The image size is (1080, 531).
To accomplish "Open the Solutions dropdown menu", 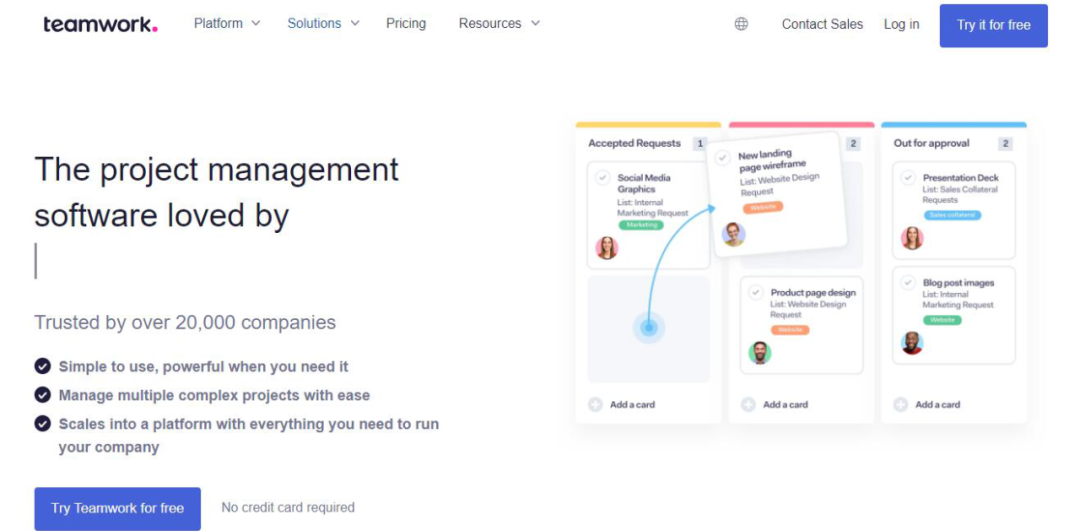I will pos(323,23).
